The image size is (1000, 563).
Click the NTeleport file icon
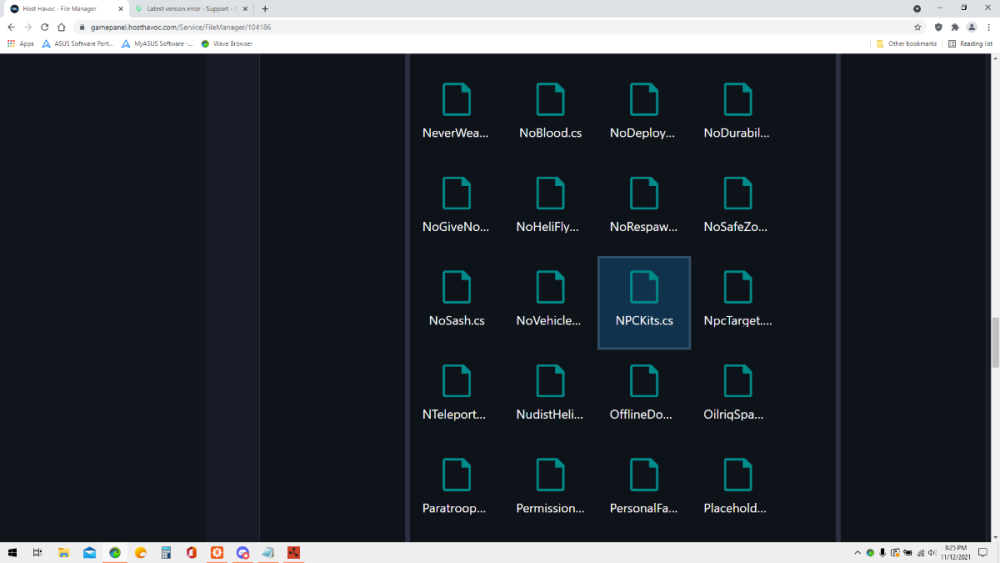[x=456, y=381]
